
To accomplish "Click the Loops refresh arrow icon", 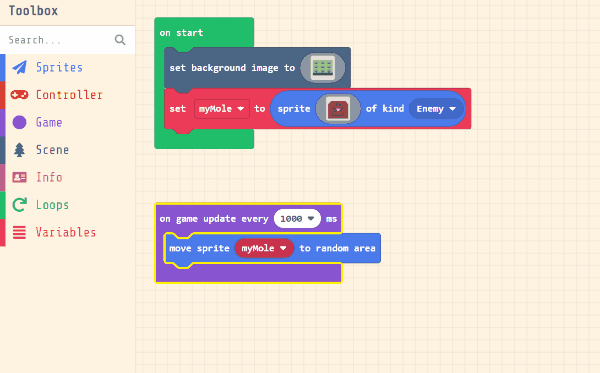I will coord(20,205).
